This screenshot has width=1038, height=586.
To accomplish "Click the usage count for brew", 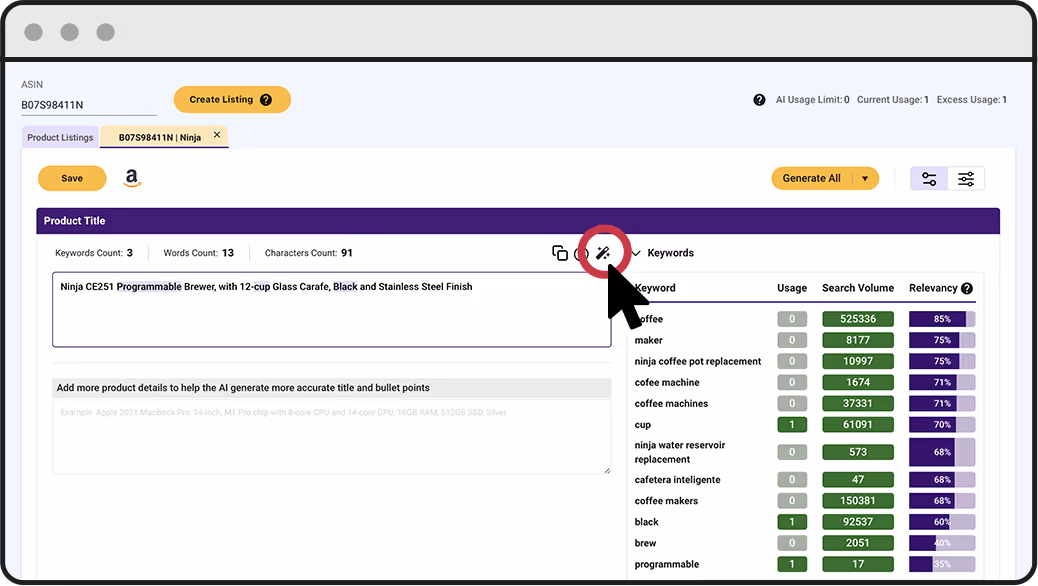I will click(x=792, y=543).
